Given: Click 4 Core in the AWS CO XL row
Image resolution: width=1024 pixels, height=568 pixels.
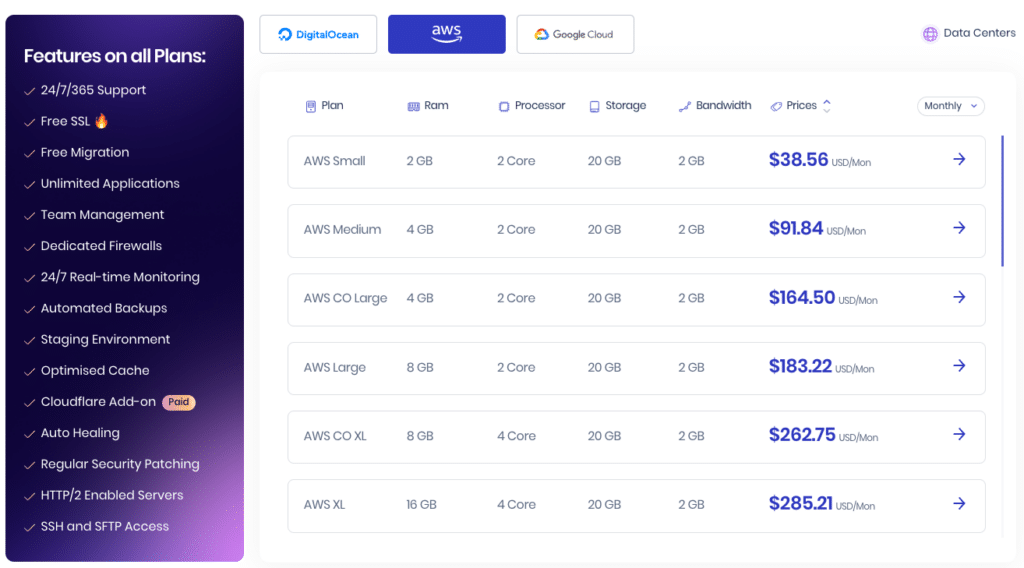Looking at the screenshot, I should pyautogui.click(x=516, y=436).
